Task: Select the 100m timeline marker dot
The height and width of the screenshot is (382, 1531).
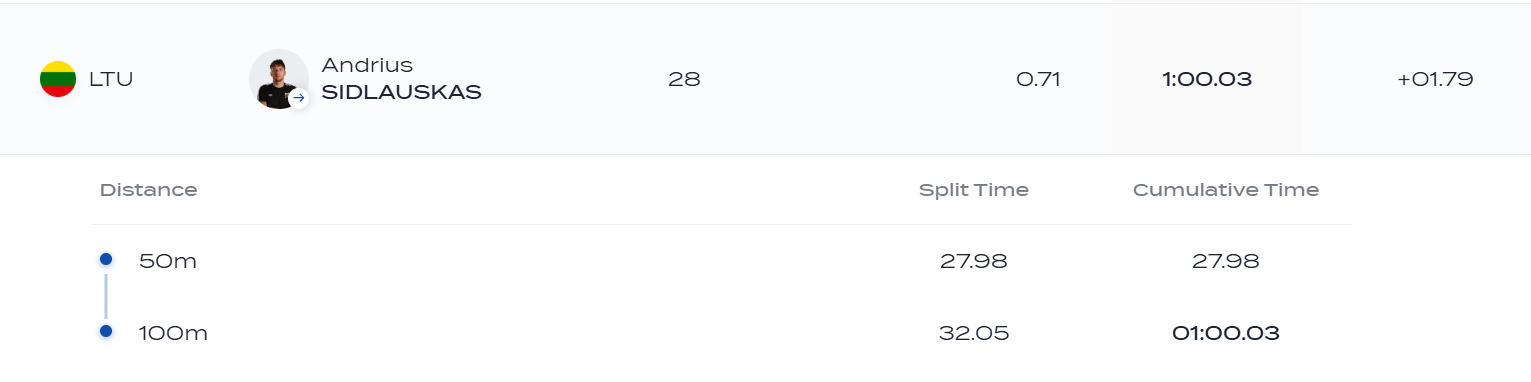Action: coord(106,331)
